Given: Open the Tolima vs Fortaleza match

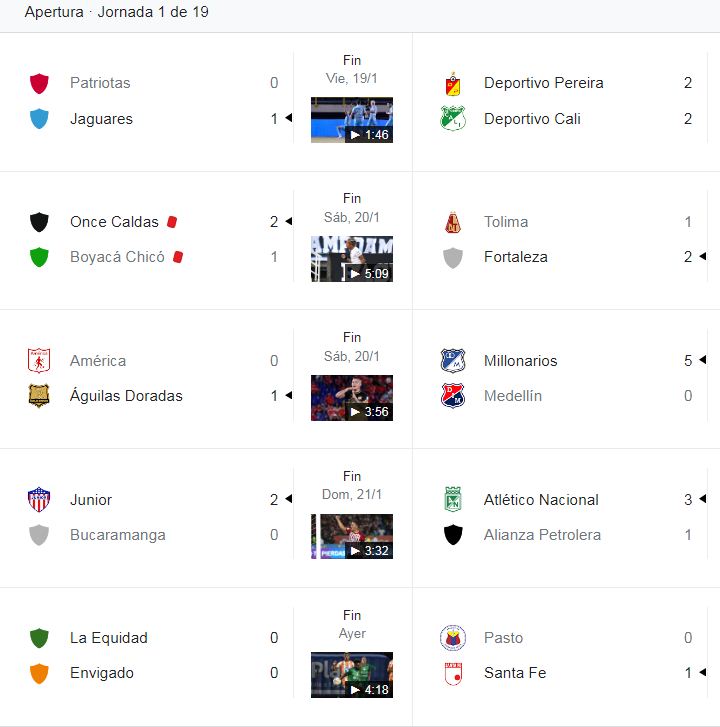Looking at the screenshot, I should (566, 240).
